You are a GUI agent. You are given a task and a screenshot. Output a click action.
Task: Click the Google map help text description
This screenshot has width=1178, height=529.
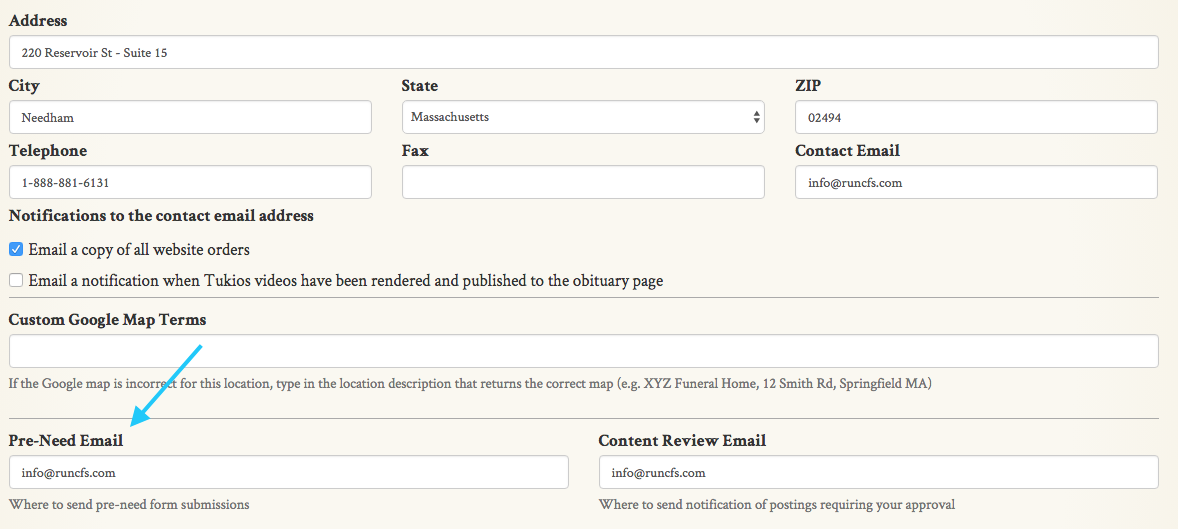tap(470, 383)
